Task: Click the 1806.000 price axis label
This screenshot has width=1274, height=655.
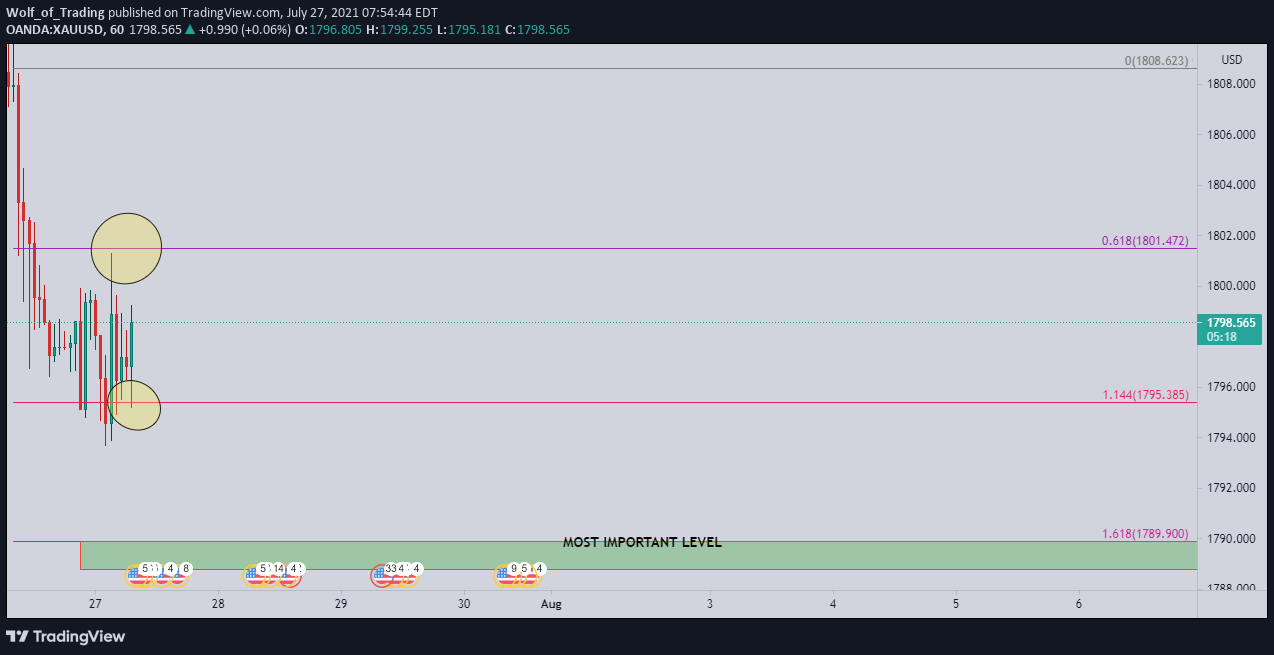Action: click(1231, 135)
